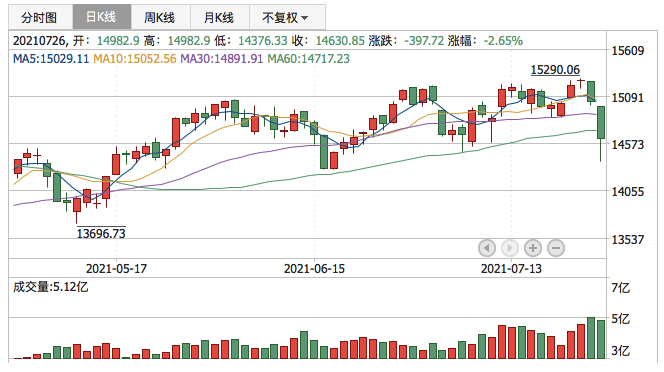Screen dimensions: 664x372
Task: Click the price axis value 14573
Action: pyautogui.click(x=628, y=144)
